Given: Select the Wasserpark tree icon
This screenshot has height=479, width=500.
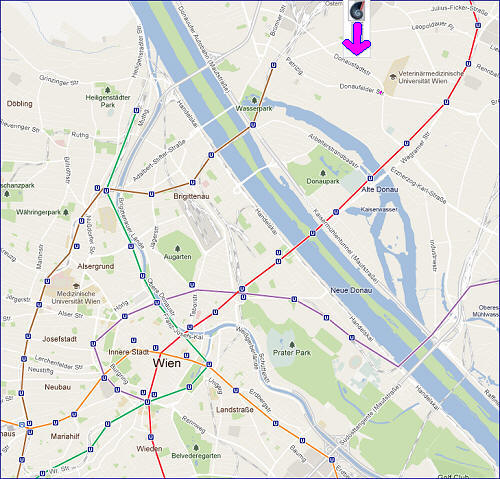Looking at the screenshot, I should tap(254, 100).
